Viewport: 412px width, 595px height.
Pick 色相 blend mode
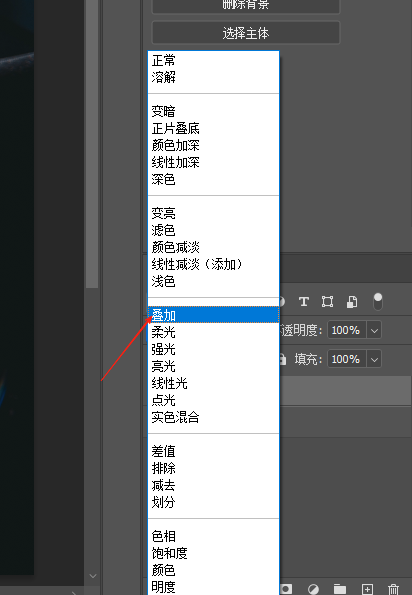[214, 537]
